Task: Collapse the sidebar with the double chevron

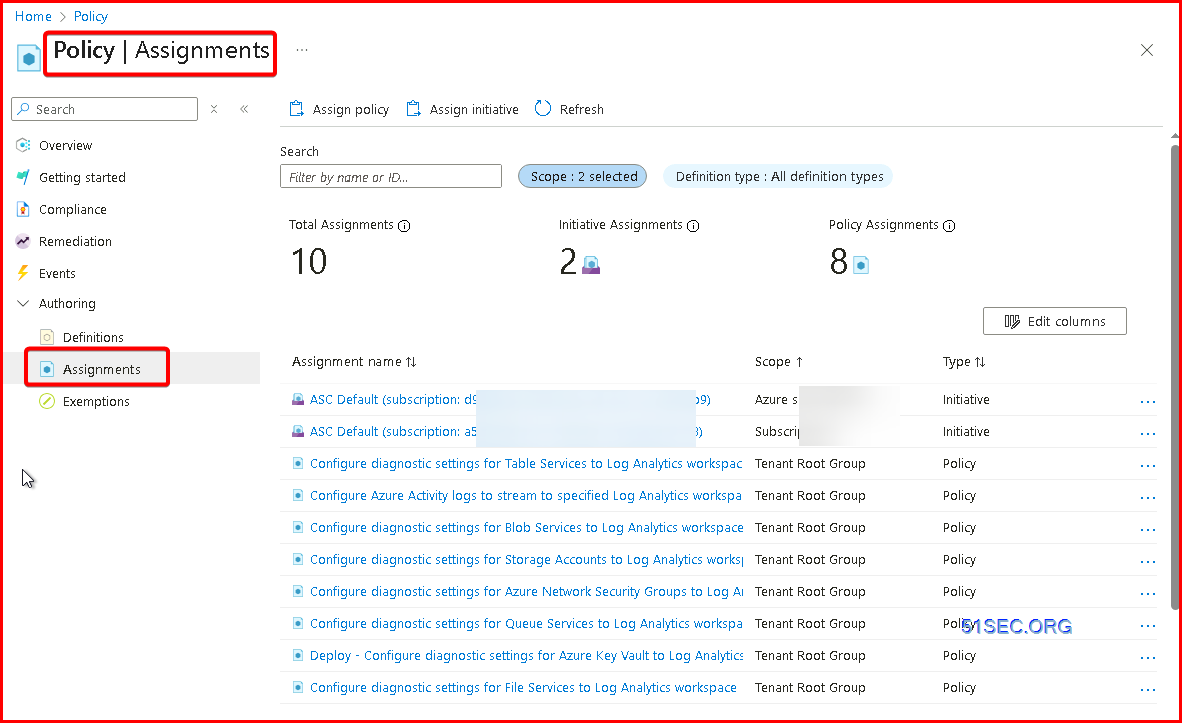Action: pyautogui.click(x=244, y=109)
